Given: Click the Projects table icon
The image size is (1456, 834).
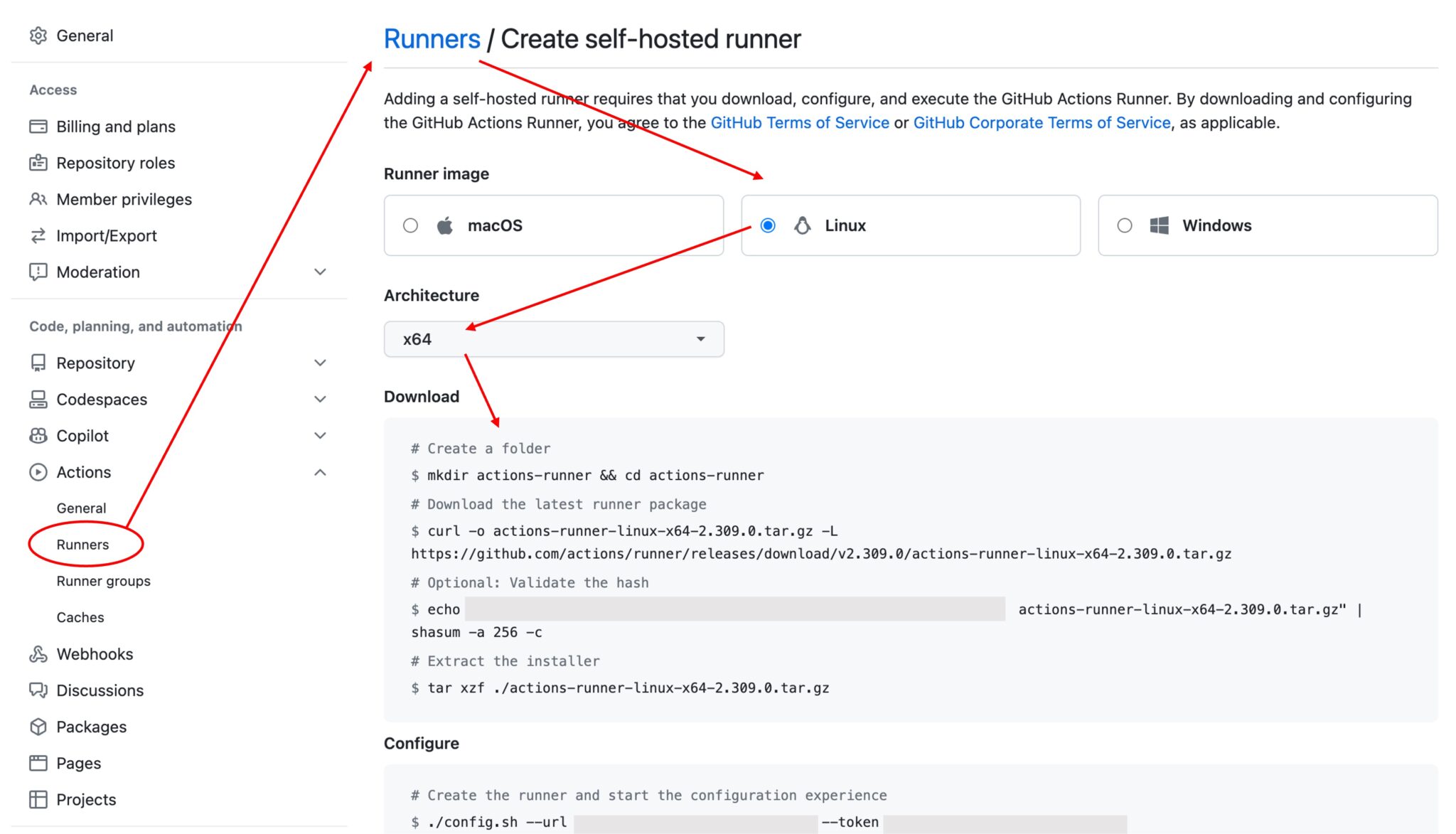Looking at the screenshot, I should pos(38,799).
